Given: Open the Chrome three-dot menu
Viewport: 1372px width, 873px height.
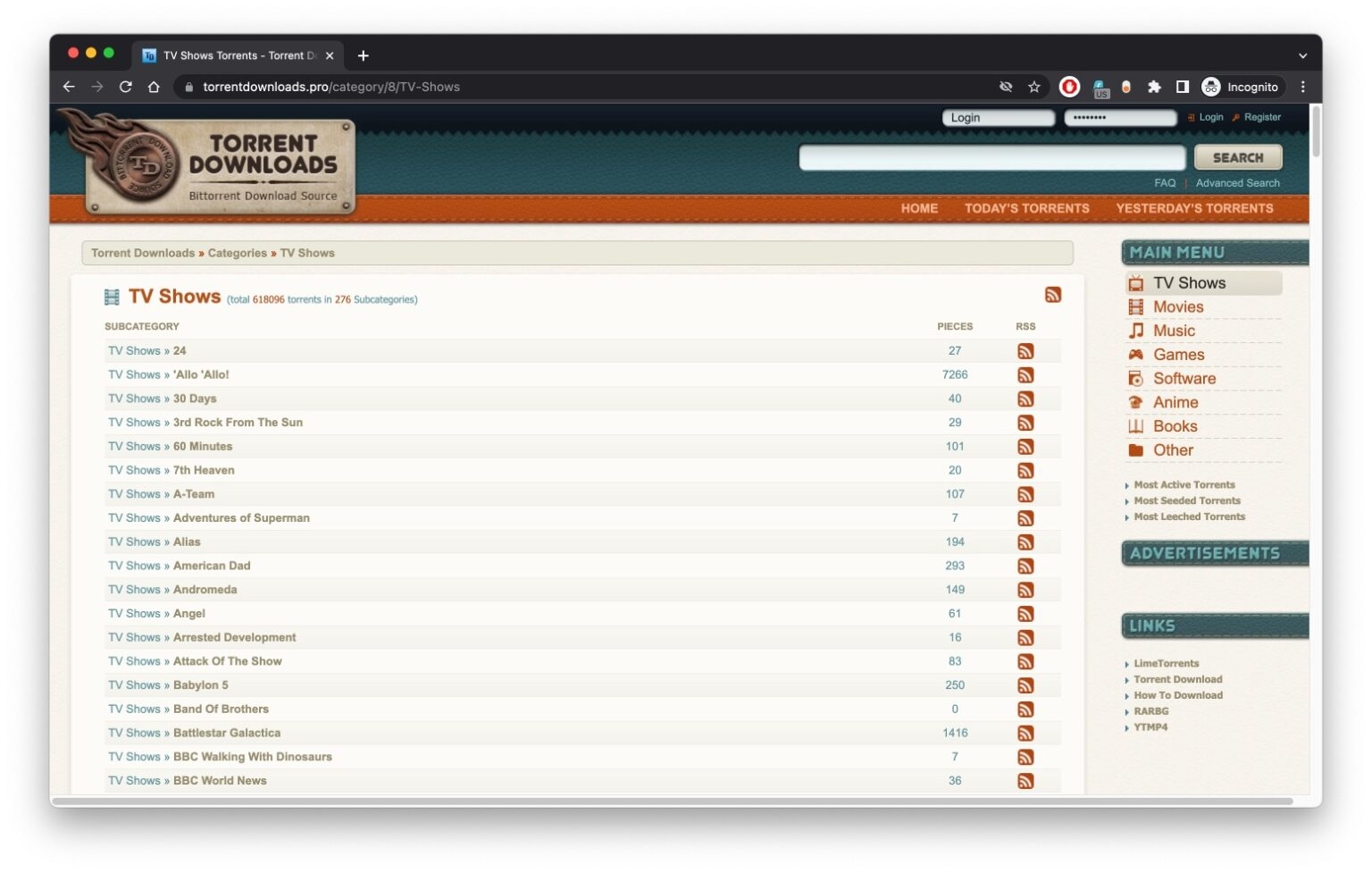Looking at the screenshot, I should 1302,87.
